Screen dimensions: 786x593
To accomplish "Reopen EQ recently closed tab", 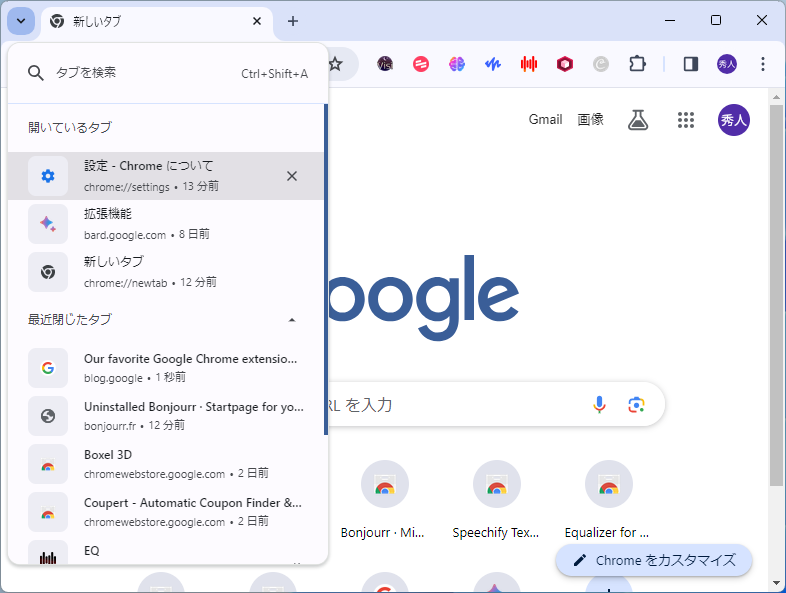I will pyautogui.click(x=166, y=551).
